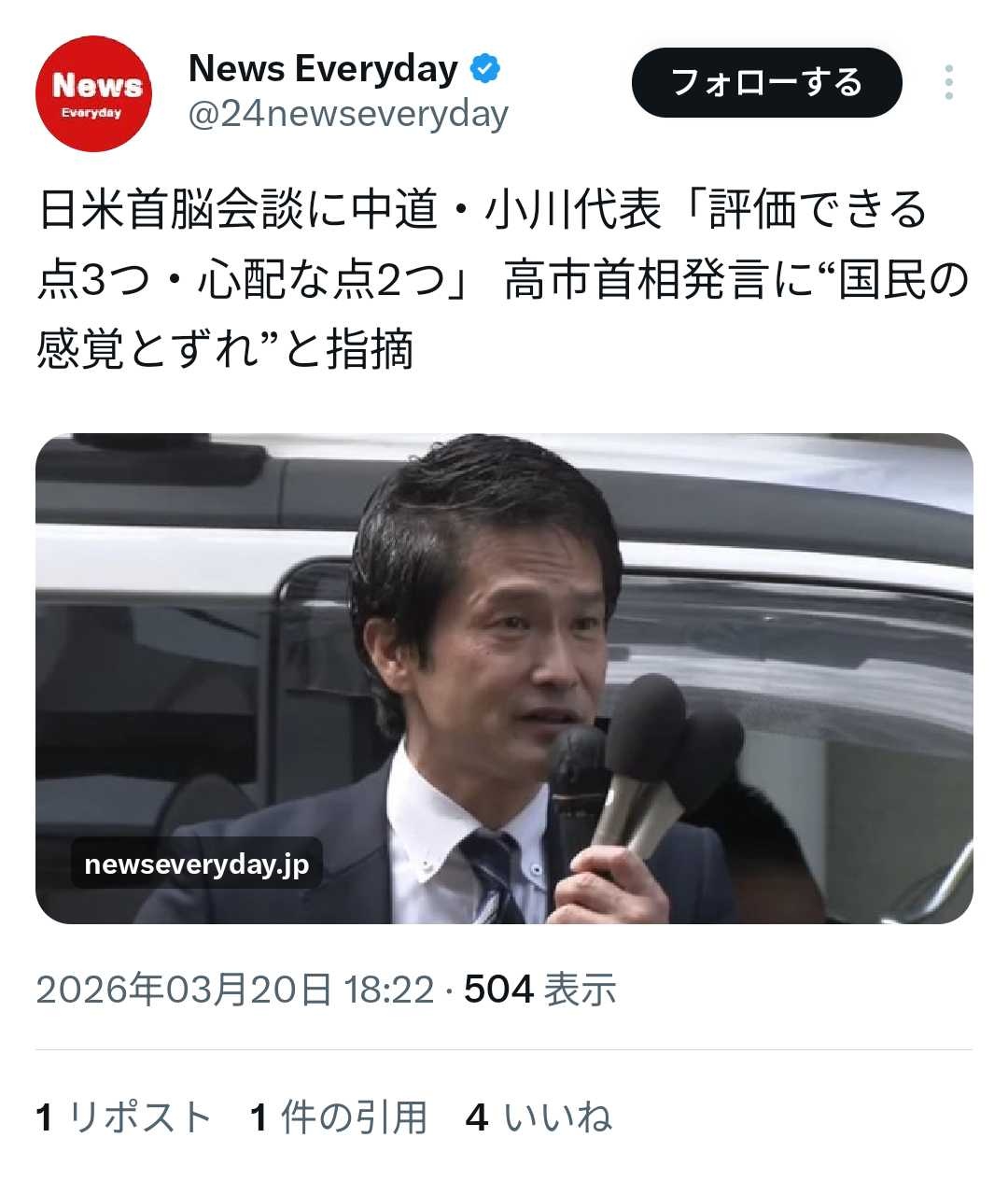Open the newseveryday.jp link label on photo
1008x1194 pixels.
tap(197, 864)
